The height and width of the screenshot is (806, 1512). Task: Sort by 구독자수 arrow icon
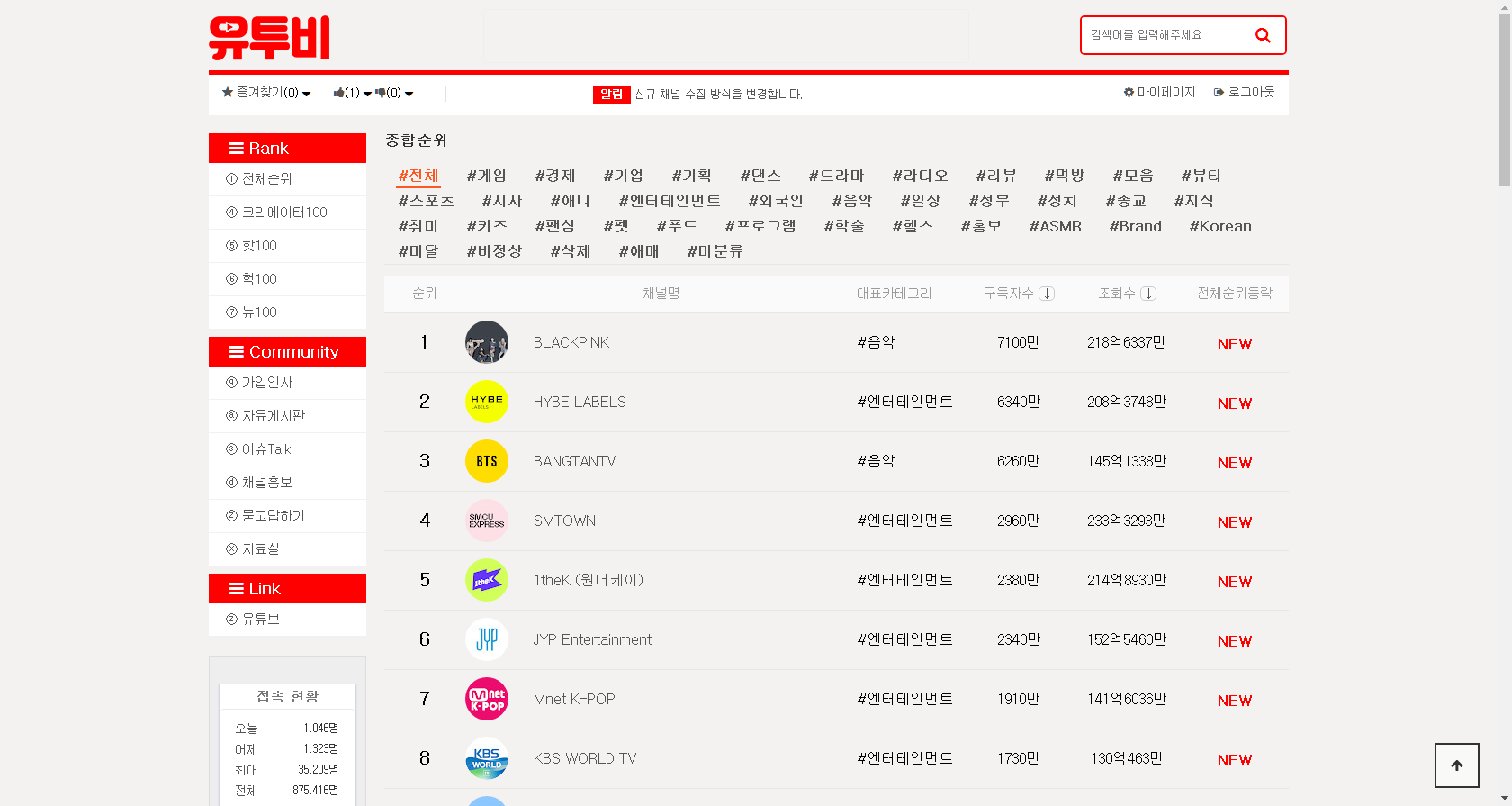1047,294
